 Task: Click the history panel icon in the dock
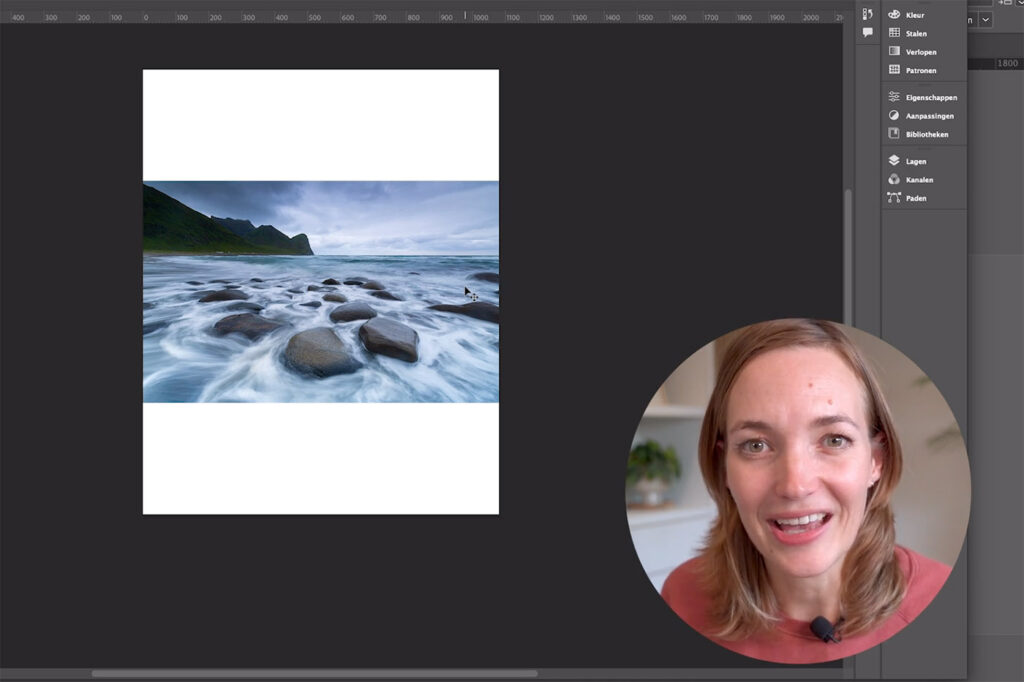[867, 14]
